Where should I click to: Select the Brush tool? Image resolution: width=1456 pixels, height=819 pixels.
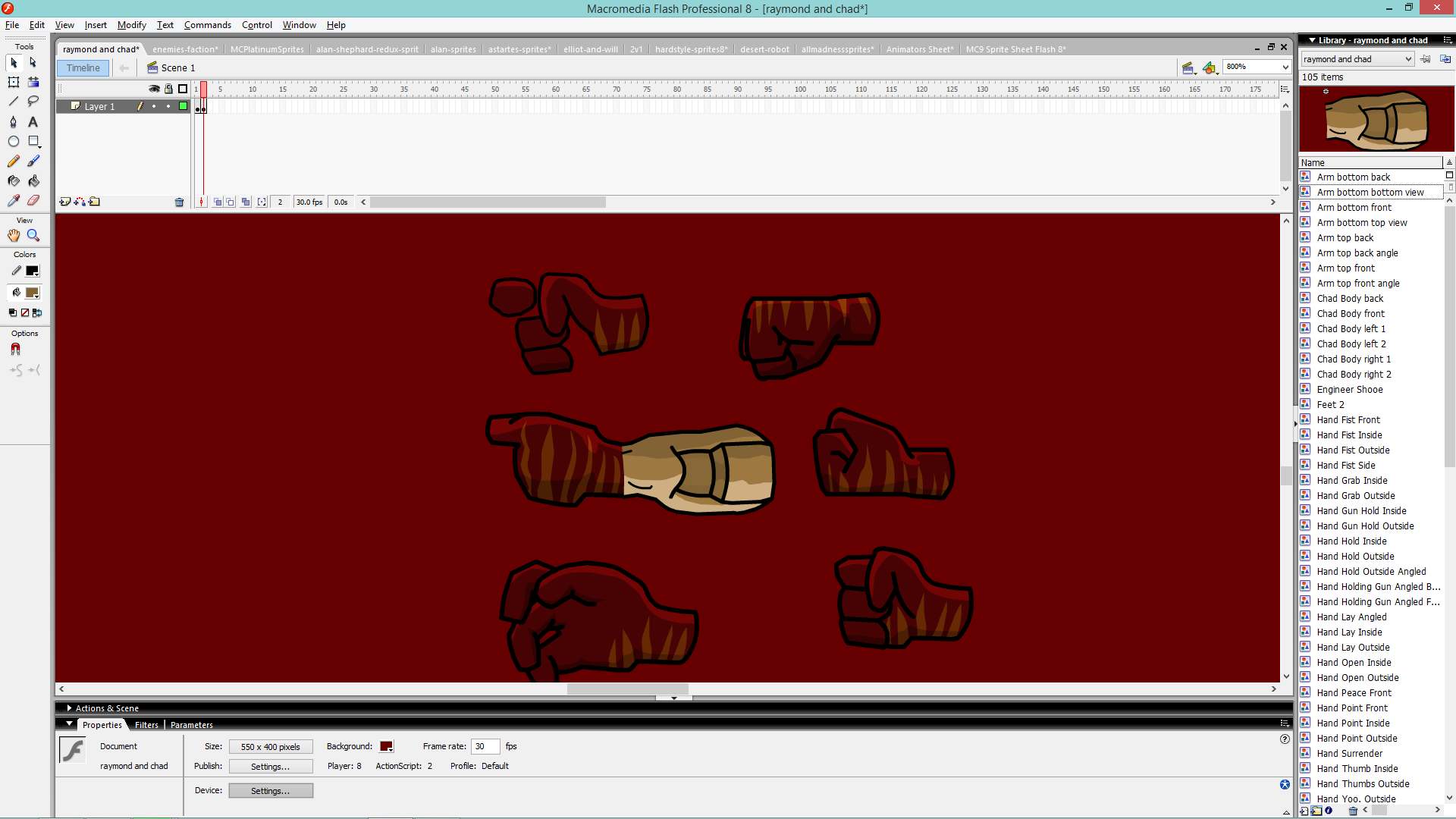coord(33,161)
